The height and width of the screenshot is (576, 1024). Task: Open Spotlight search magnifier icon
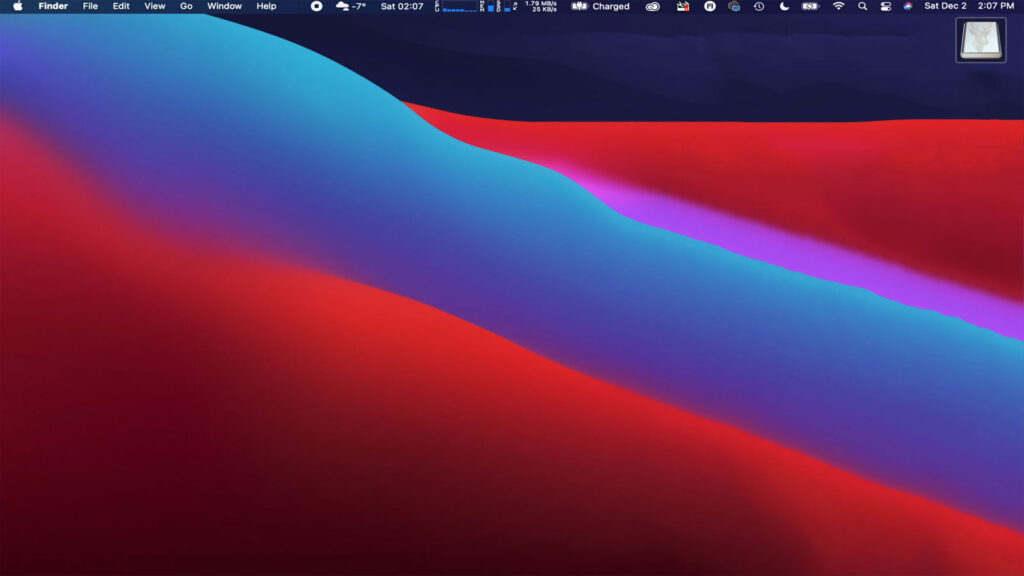(863, 6)
